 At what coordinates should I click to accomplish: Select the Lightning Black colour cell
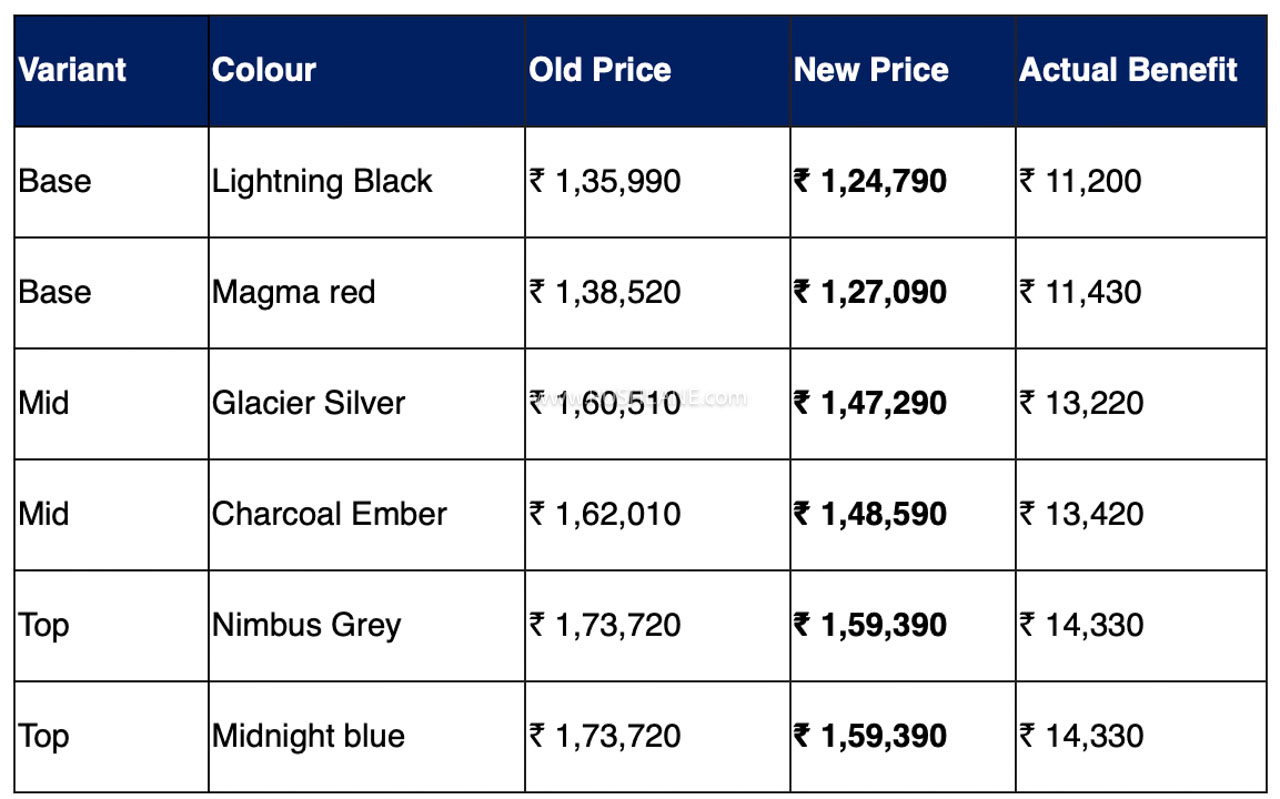pyautogui.click(x=322, y=181)
